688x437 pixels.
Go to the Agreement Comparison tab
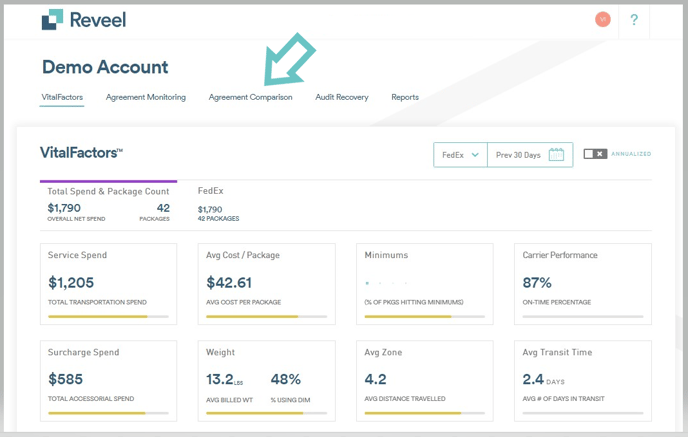point(250,97)
